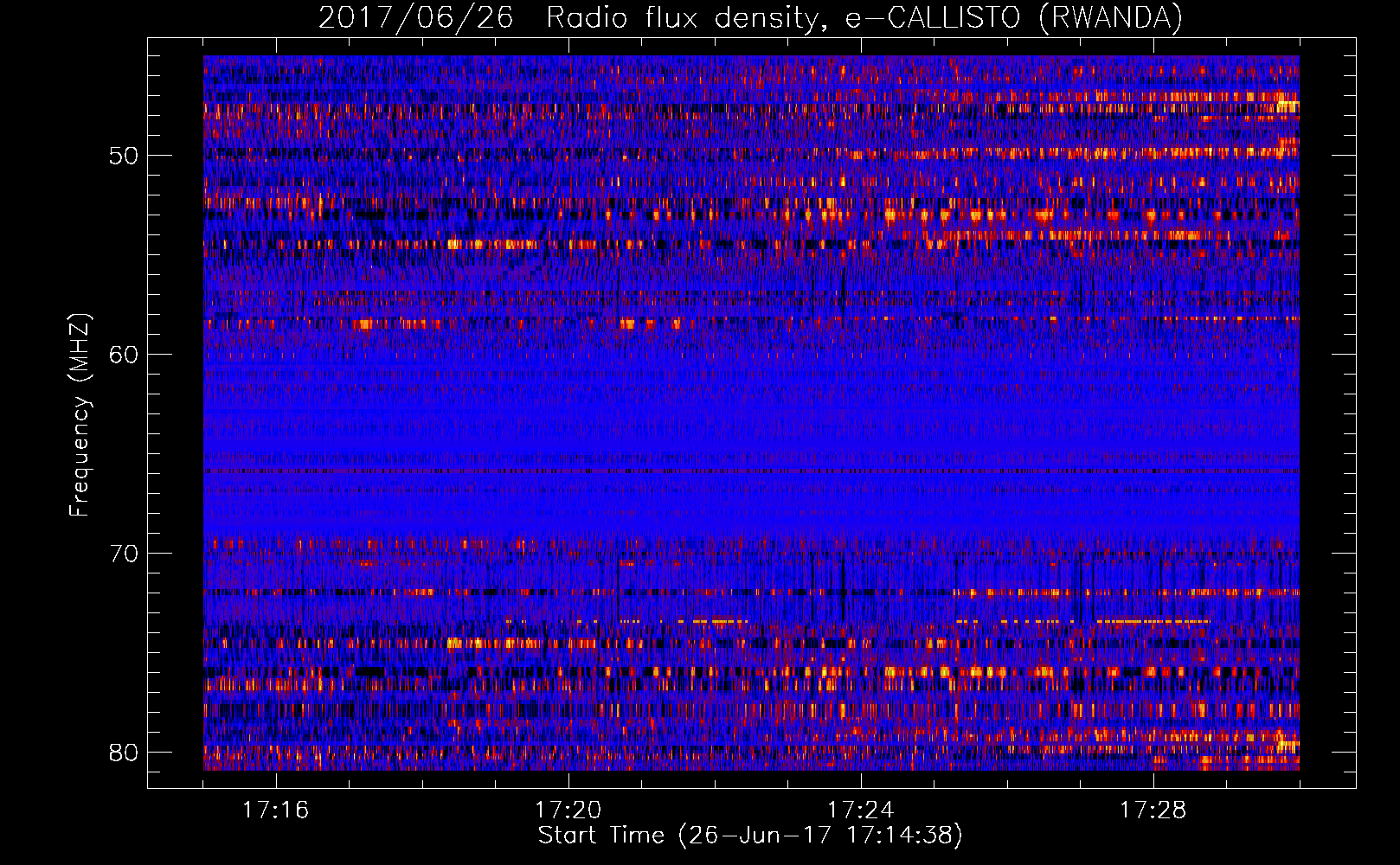Select the 17:16 time tick label

click(x=275, y=811)
